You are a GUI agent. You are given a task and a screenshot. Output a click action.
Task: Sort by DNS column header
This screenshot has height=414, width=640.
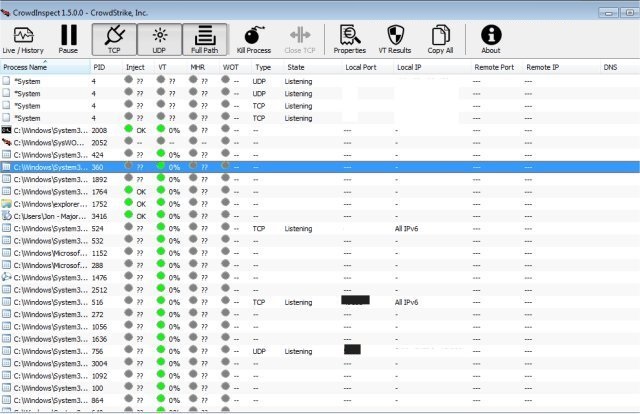click(x=620, y=67)
